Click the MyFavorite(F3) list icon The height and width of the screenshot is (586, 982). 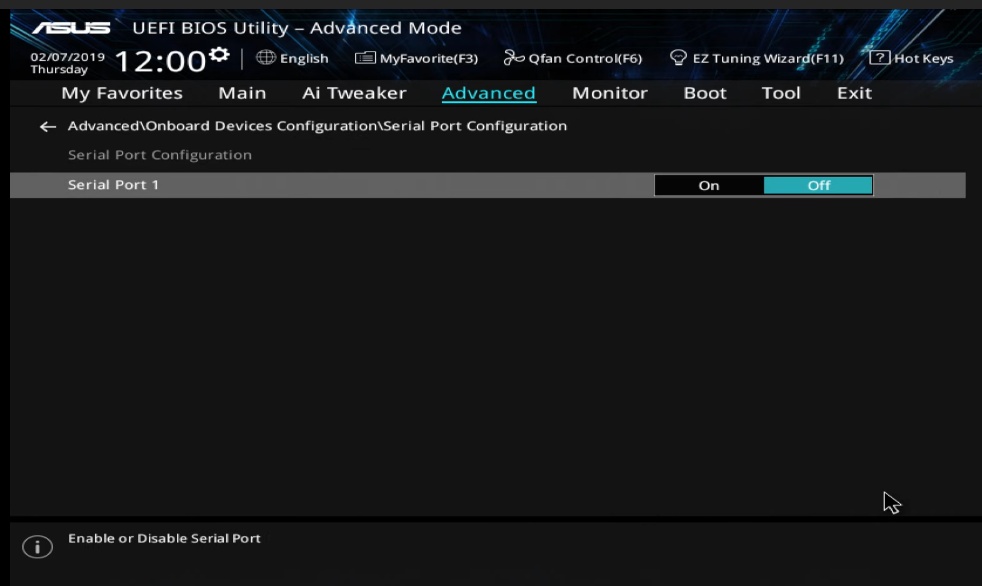(365, 58)
